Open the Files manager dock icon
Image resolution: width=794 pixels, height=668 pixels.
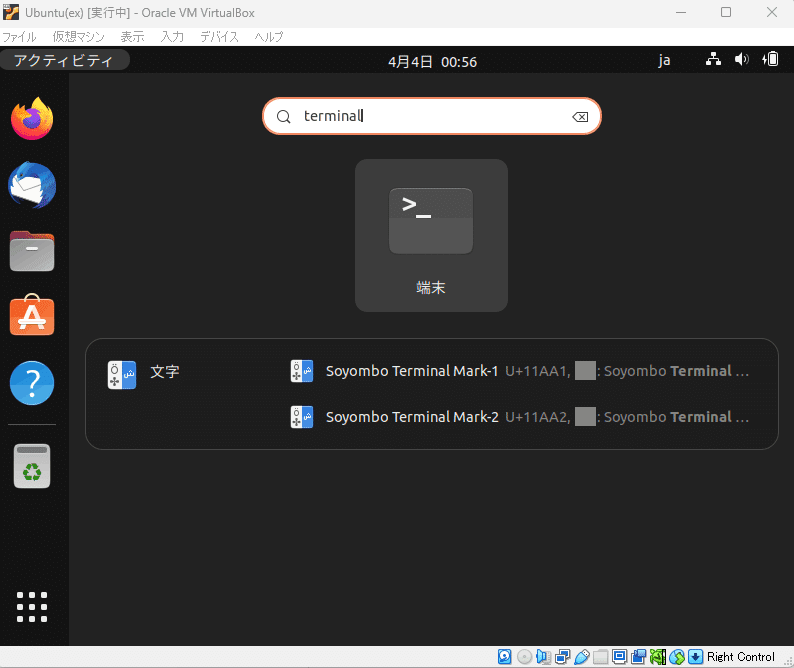coord(32,251)
